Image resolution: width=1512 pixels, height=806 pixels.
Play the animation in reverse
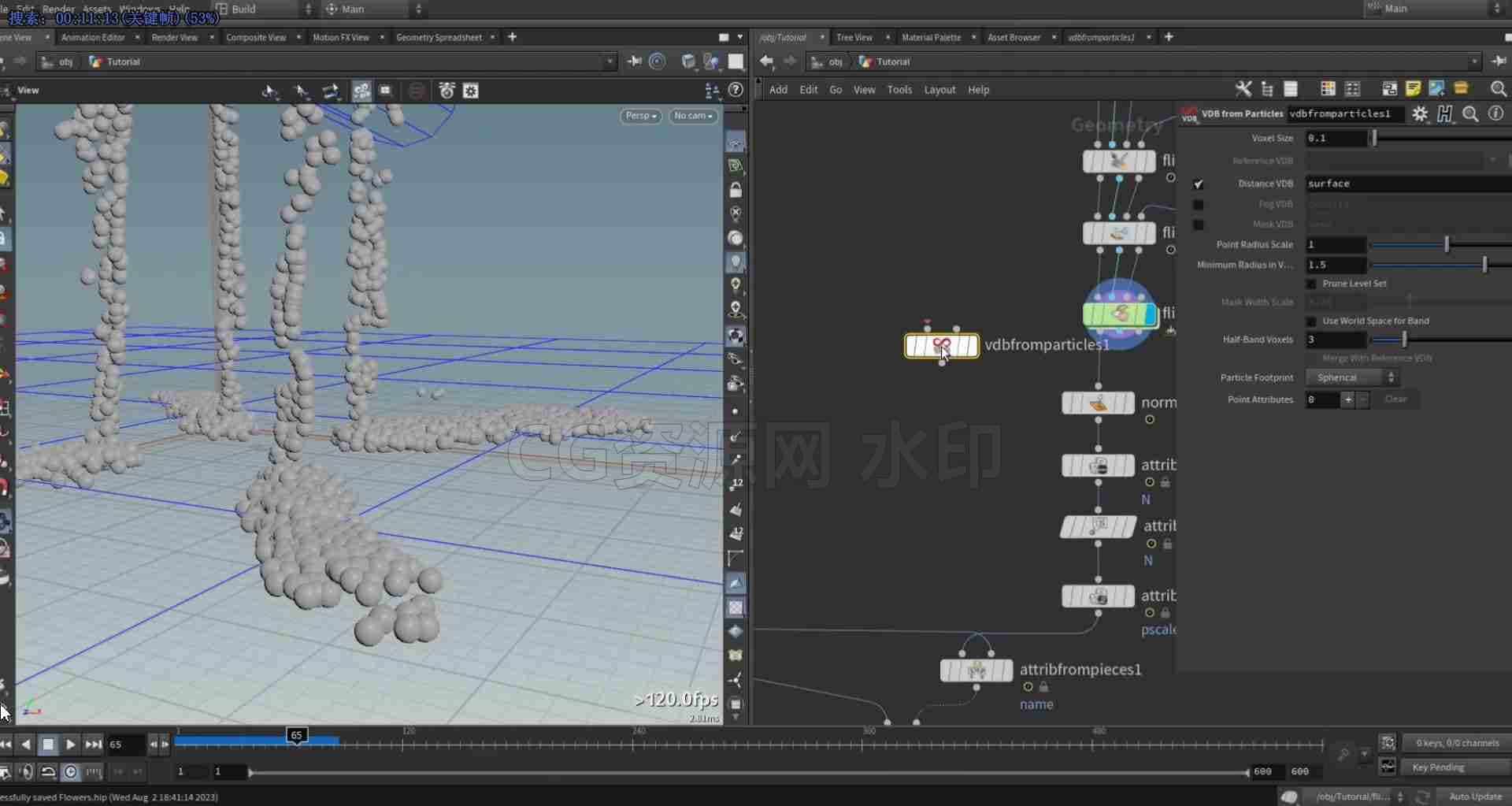[26, 745]
